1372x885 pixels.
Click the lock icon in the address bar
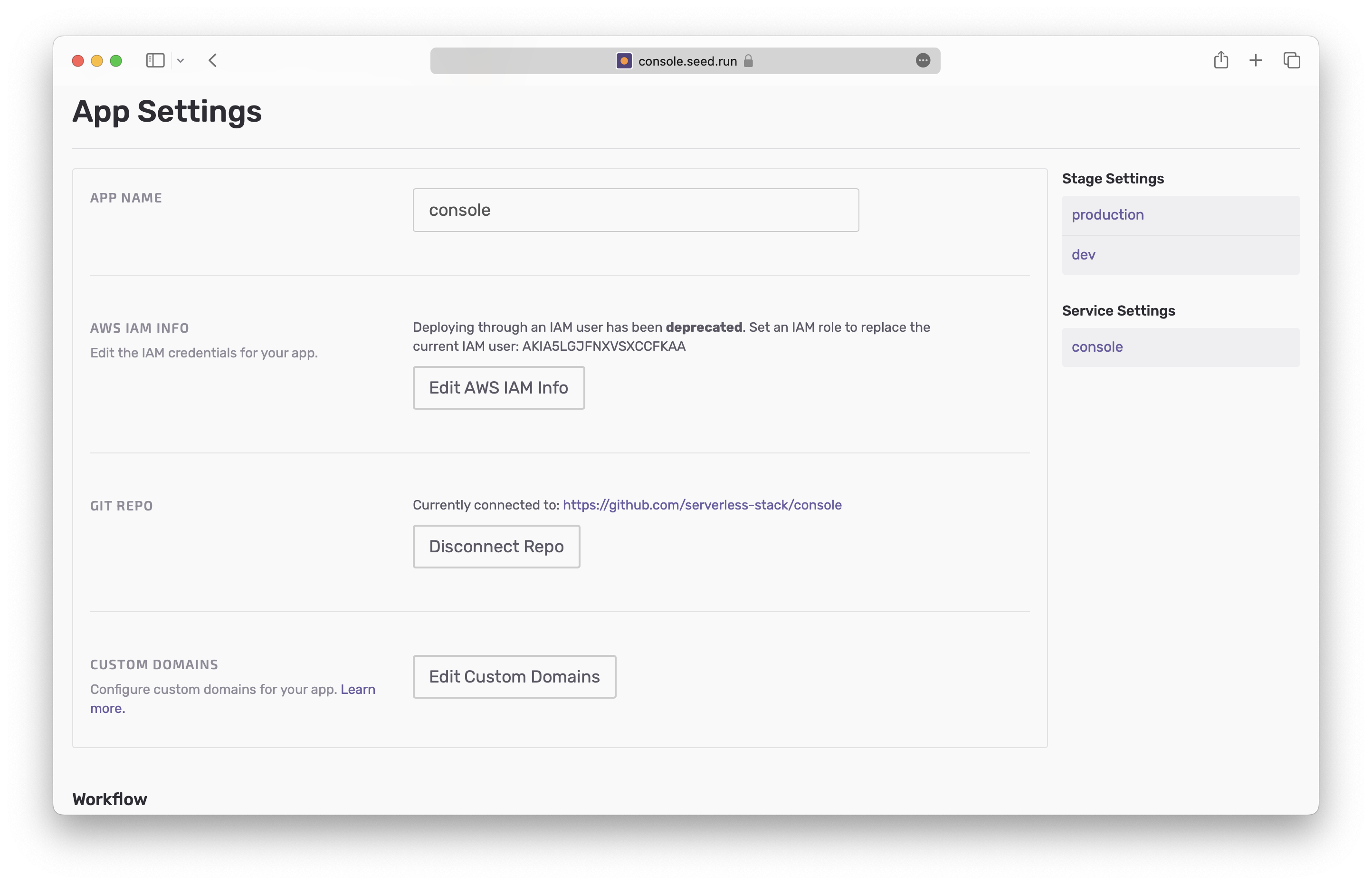(748, 61)
